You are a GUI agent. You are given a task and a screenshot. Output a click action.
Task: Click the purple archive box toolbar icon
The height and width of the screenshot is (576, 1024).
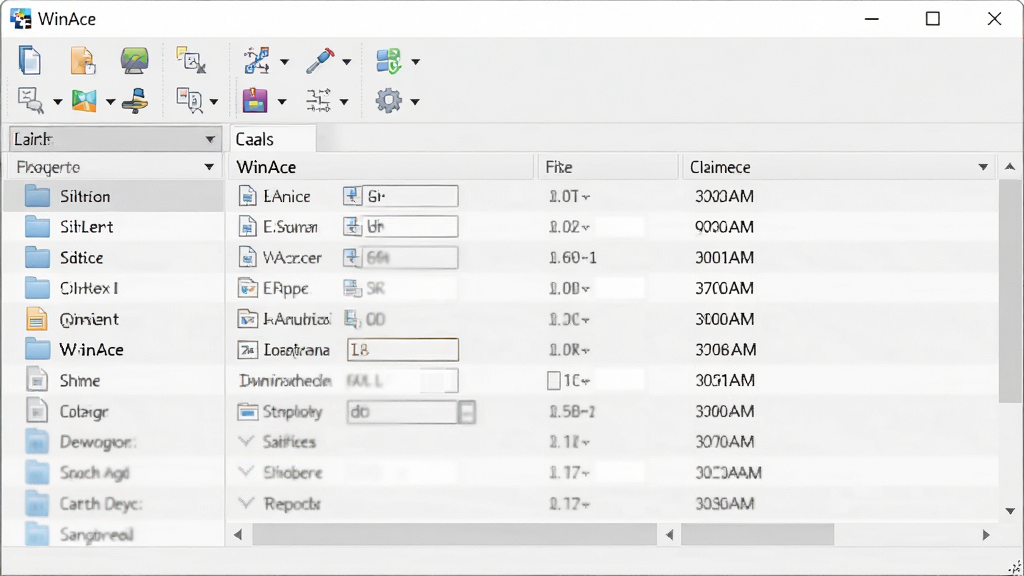click(x=255, y=101)
